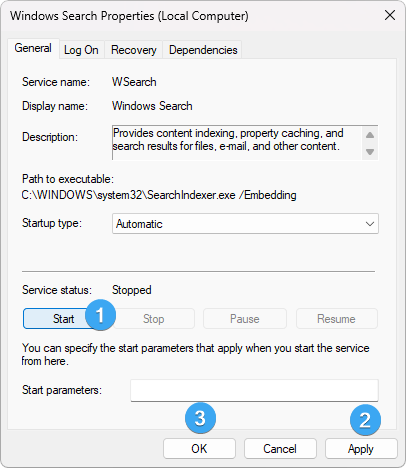Viewport: 406px width, 468px height.
Task: Click the numbered step 2 badge
Action: pos(365,420)
